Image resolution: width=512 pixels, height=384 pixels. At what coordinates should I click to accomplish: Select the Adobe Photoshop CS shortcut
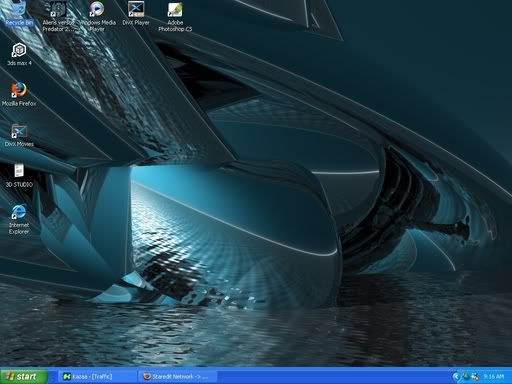pos(175,16)
